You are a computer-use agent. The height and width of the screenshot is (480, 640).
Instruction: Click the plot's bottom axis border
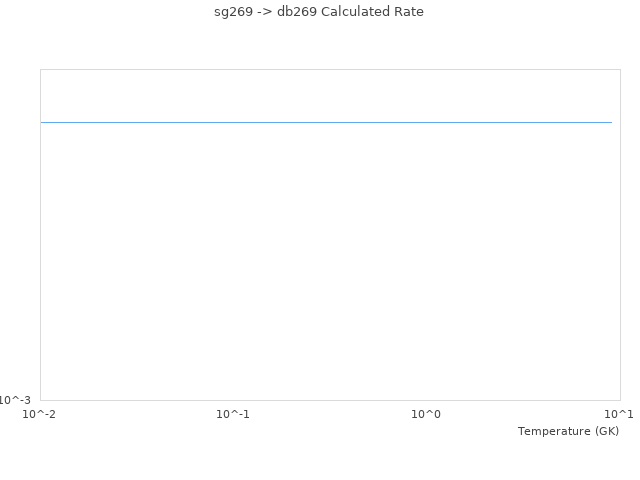coord(331,400)
